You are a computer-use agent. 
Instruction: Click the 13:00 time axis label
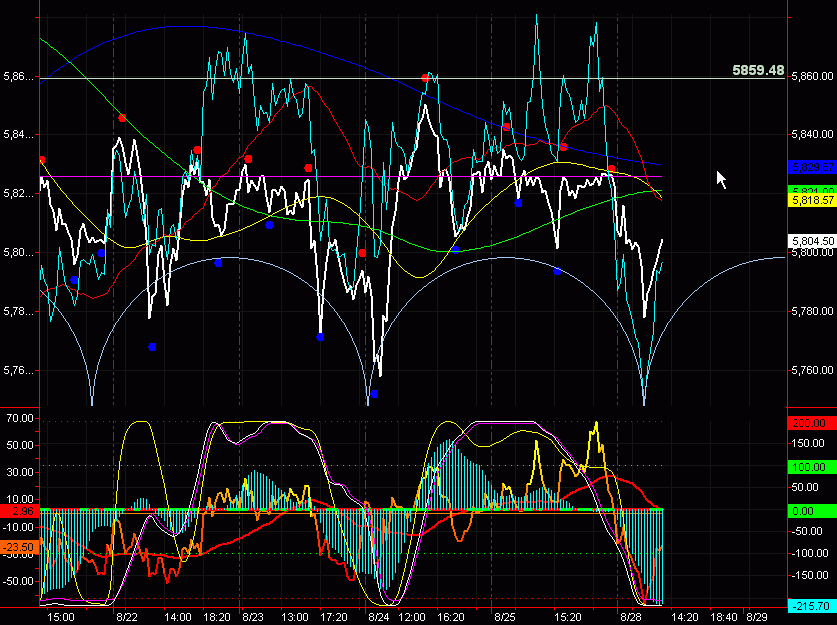coord(295,618)
